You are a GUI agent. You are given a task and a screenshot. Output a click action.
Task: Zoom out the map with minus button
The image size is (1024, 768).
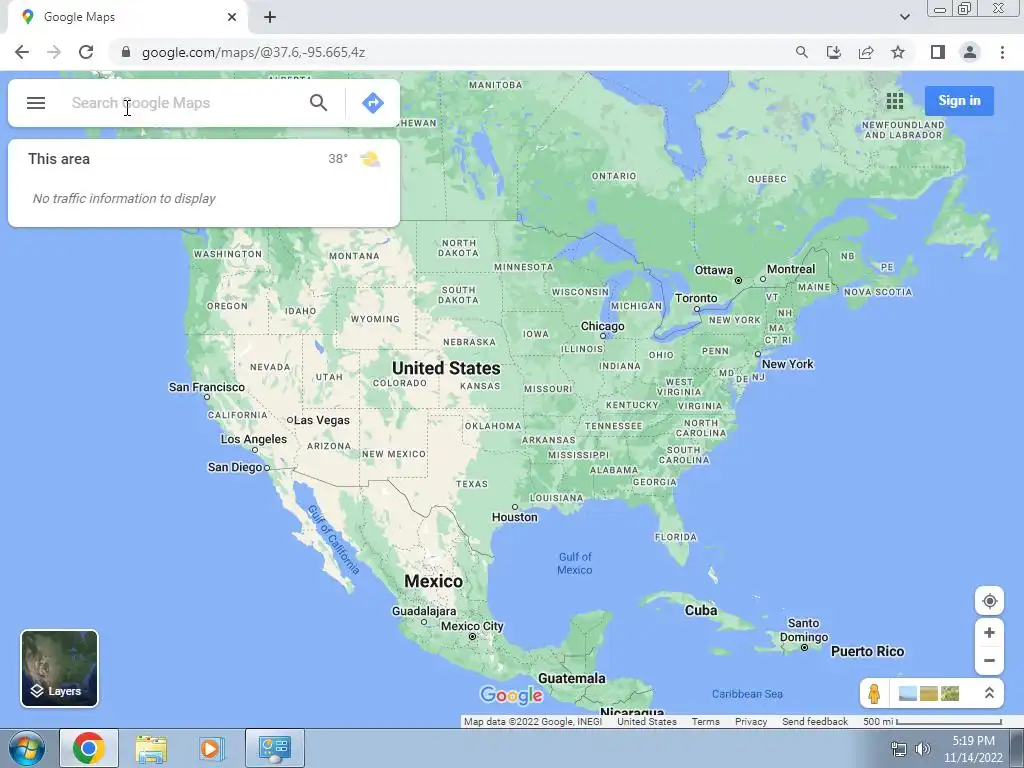pos(989,660)
